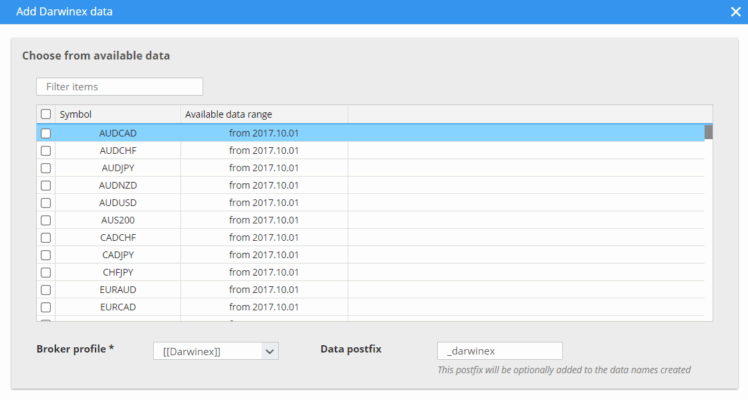Tick the CADCHF checkbox

[x=45, y=237]
